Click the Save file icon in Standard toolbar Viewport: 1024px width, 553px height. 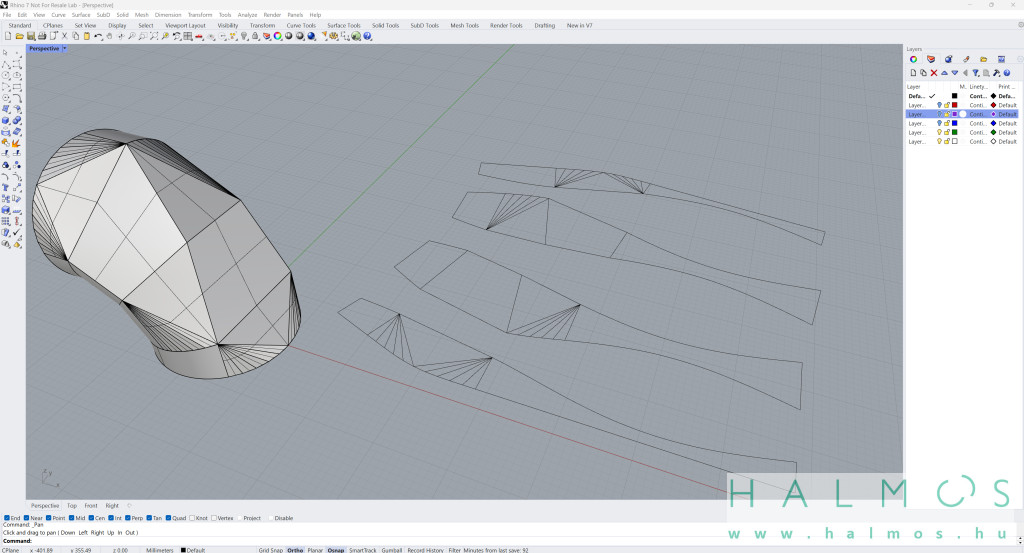tap(32, 36)
